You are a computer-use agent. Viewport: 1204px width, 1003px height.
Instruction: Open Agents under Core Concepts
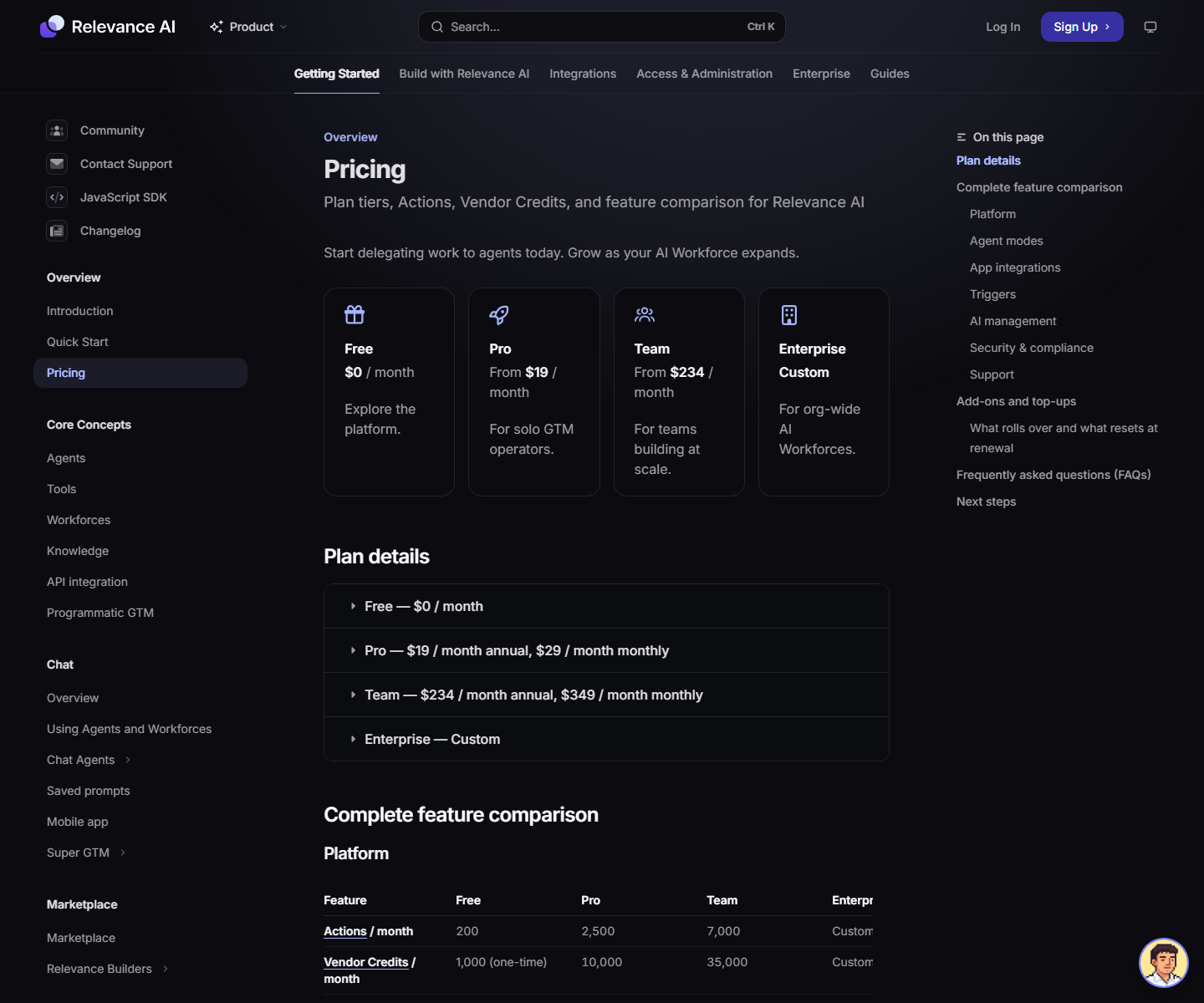(140, 458)
